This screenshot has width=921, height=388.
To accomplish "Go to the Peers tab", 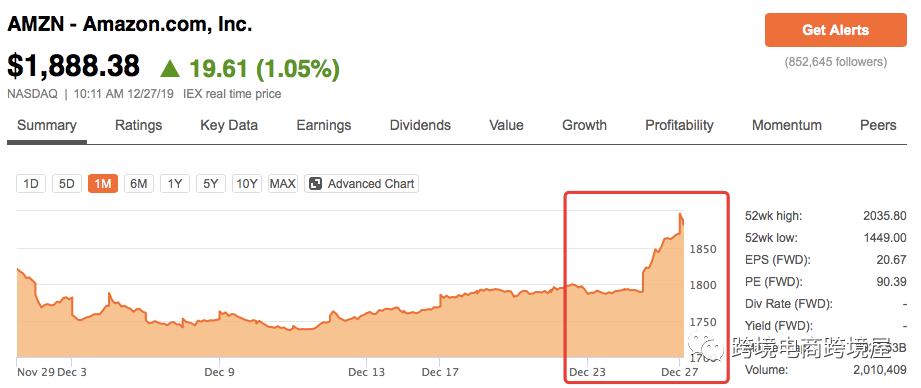I will pyautogui.click(x=878, y=125).
